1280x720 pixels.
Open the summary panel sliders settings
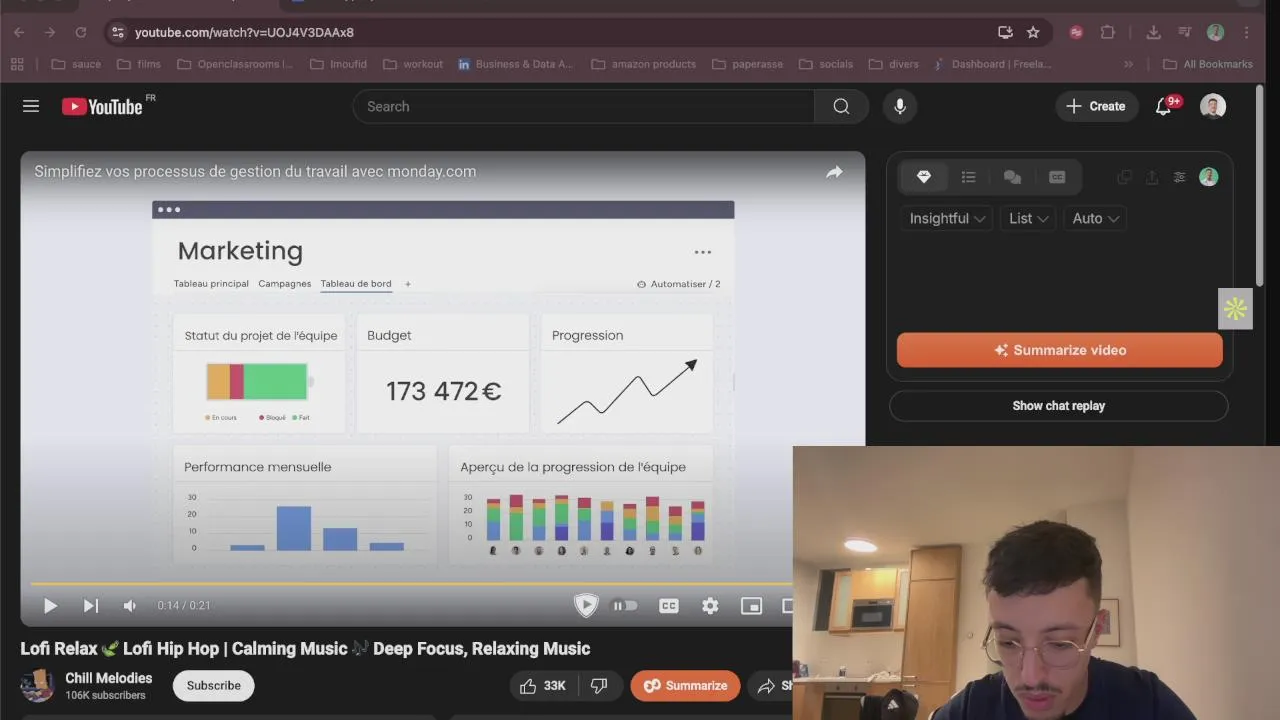pos(1180,177)
